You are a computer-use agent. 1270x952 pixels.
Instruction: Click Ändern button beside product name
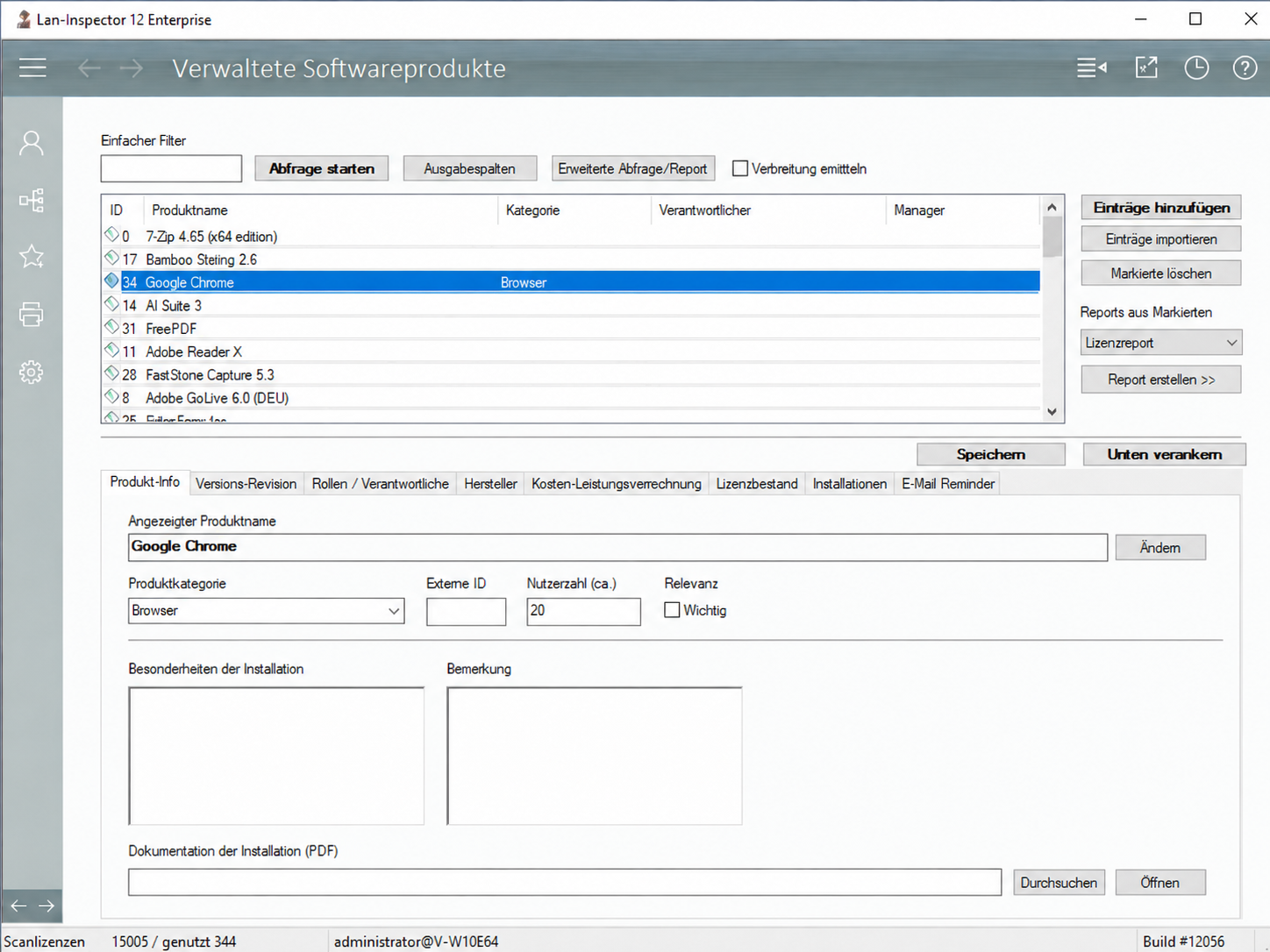[x=1160, y=548]
